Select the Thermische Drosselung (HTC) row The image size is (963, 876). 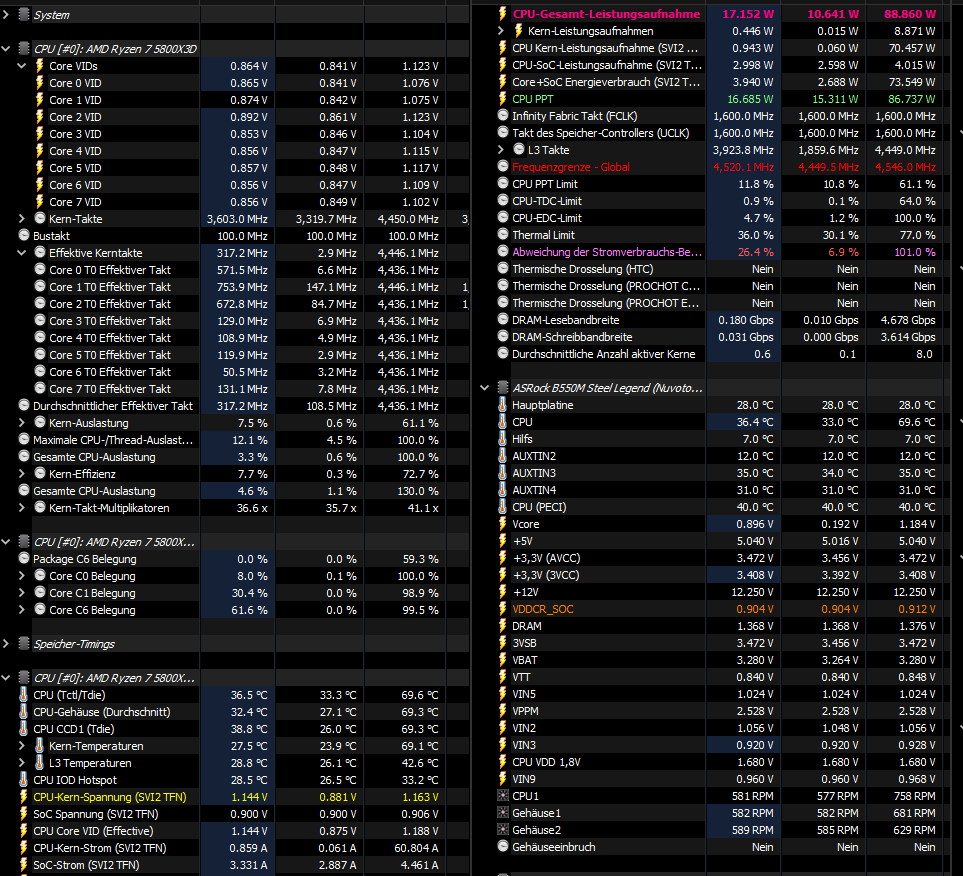click(x=719, y=269)
